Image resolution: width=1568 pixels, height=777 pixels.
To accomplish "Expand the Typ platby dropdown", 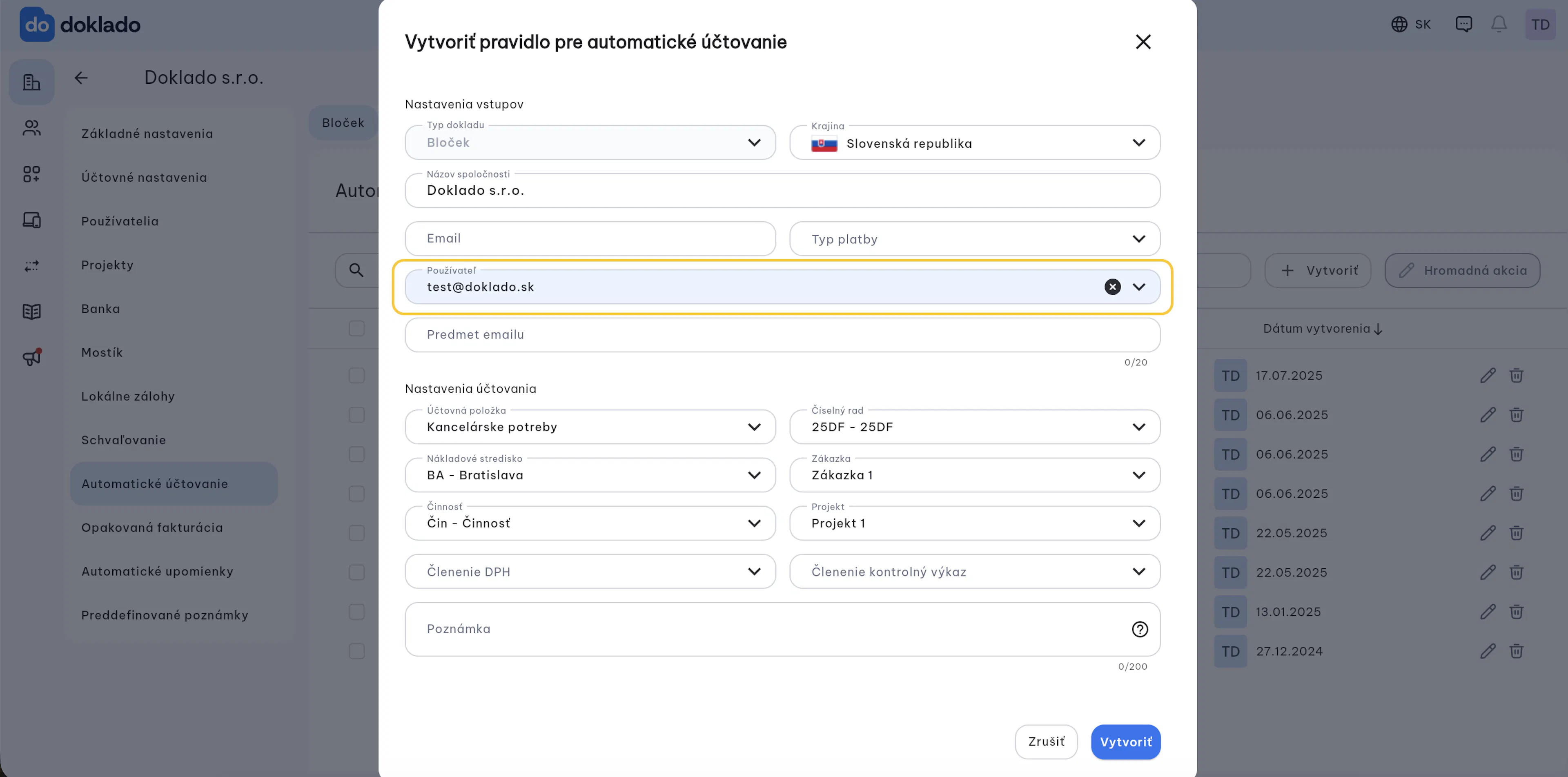I will [975, 238].
